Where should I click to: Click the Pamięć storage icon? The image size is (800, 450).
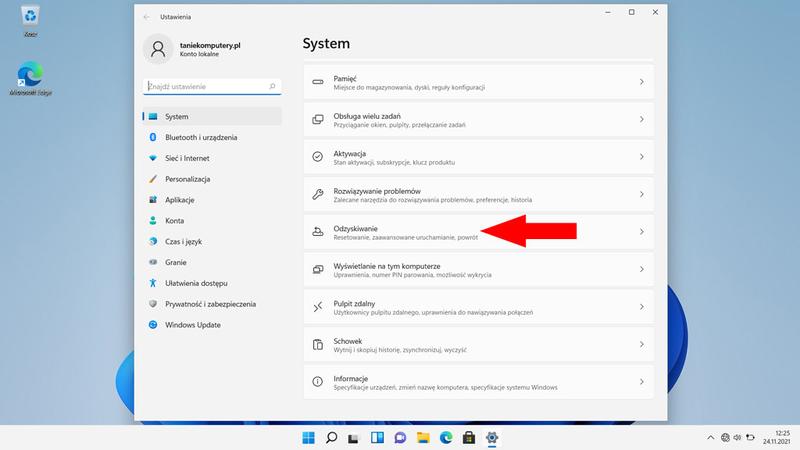click(317, 82)
